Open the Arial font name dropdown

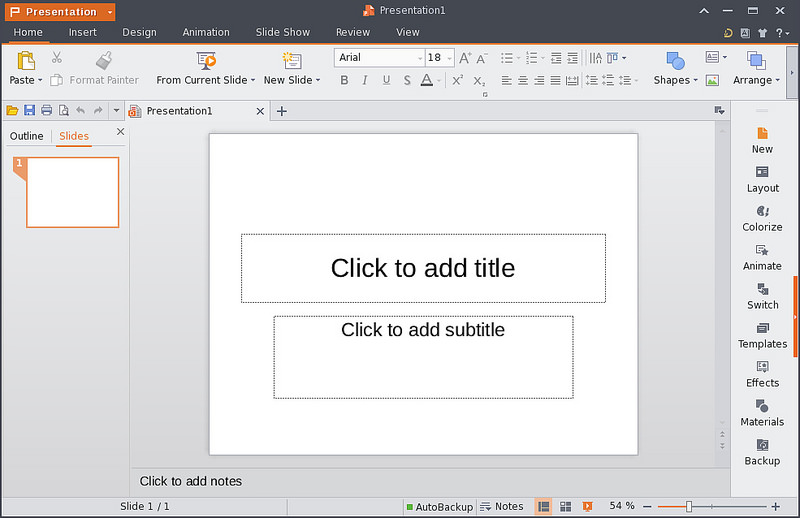pyautogui.click(x=419, y=58)
